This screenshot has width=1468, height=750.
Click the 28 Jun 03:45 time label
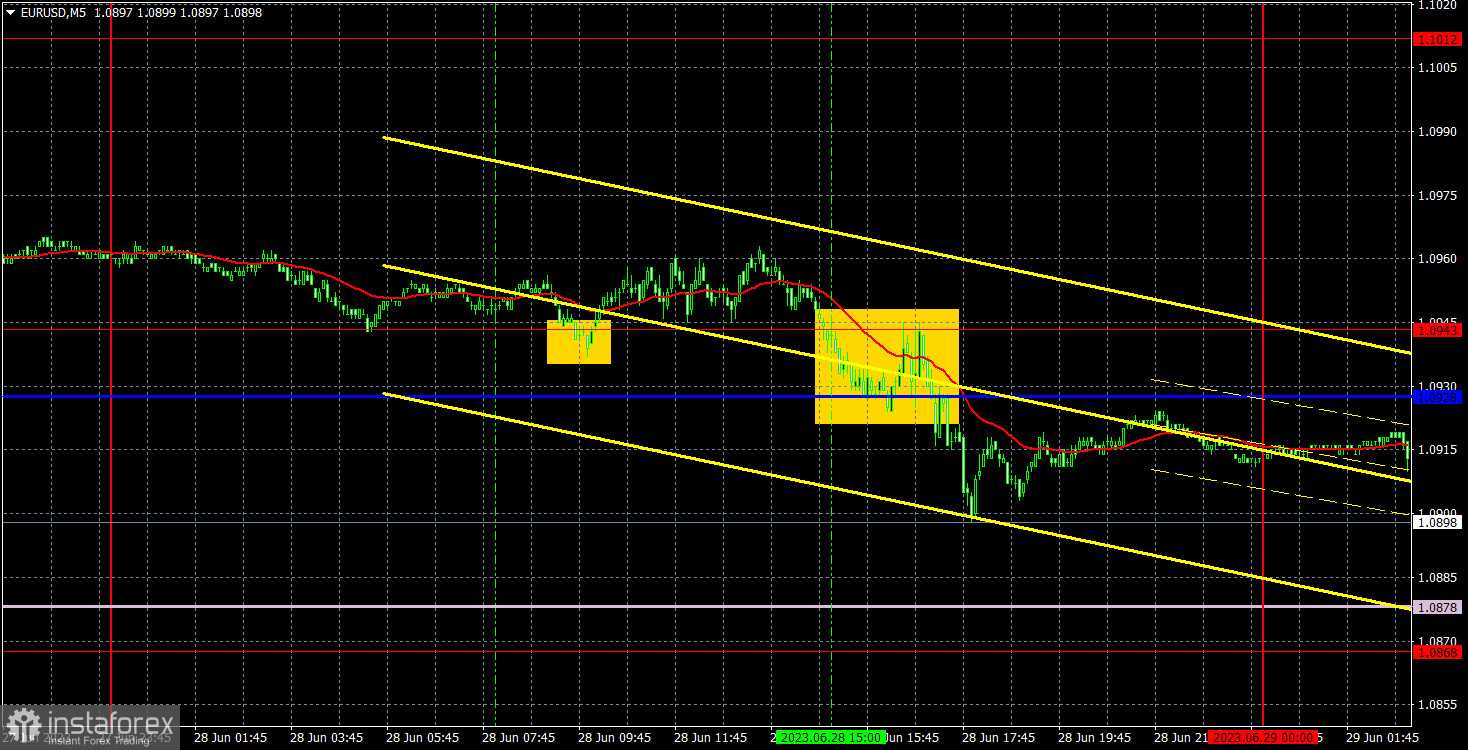[x=326, y=738]
